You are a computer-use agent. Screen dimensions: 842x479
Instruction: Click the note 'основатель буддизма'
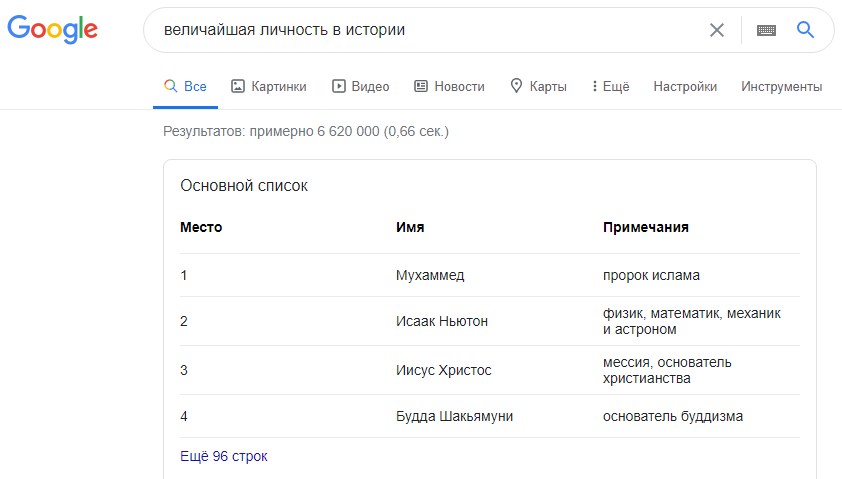pos(672,416)
